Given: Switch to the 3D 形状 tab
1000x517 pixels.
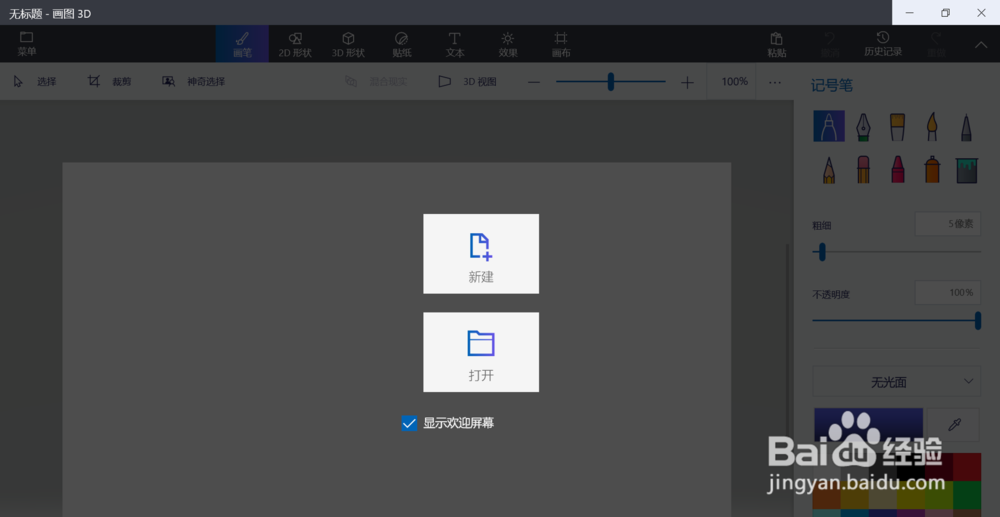Looking at the screenshot, I should tap(348, 44).
